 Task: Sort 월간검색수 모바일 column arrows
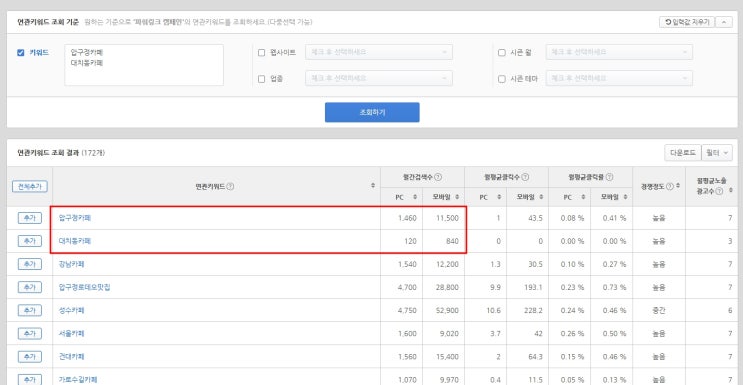tap(457, 197)
